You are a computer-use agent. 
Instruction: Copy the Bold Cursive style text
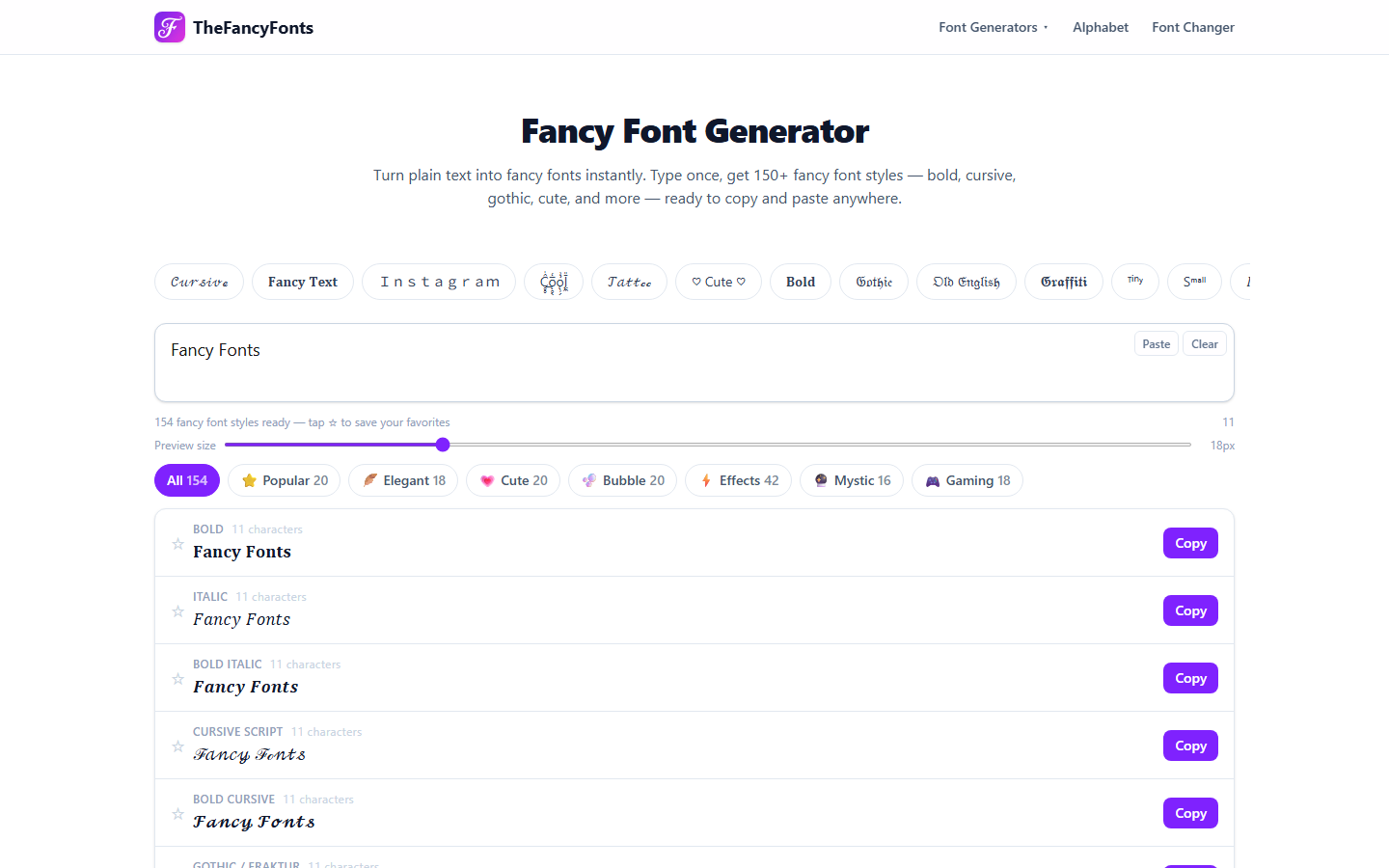(x=1190, y=813)
